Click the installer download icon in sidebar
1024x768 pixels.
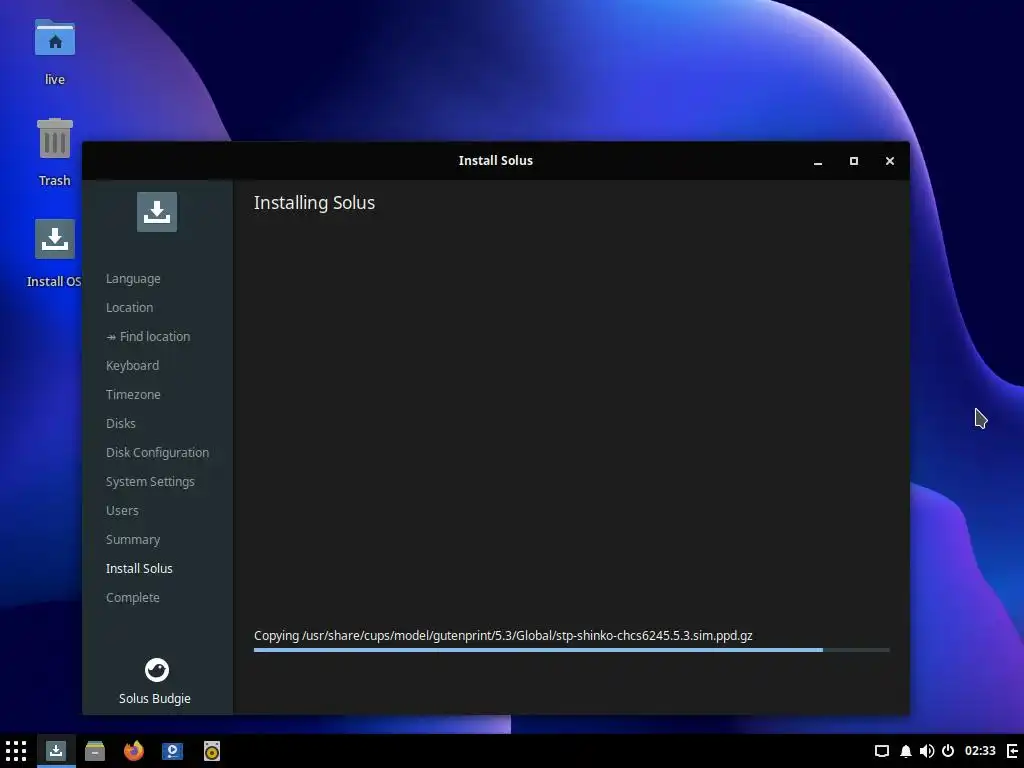[x=157, y=212]
